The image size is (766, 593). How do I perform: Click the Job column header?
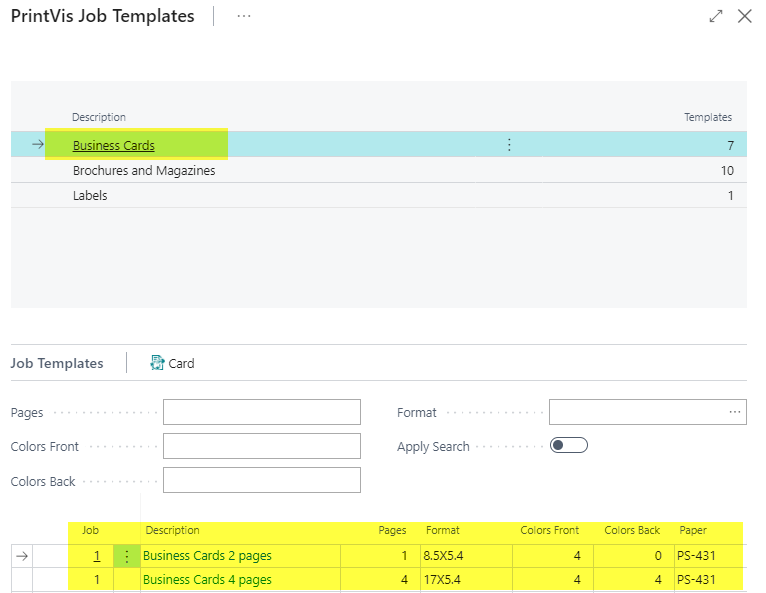click(90, 530)
